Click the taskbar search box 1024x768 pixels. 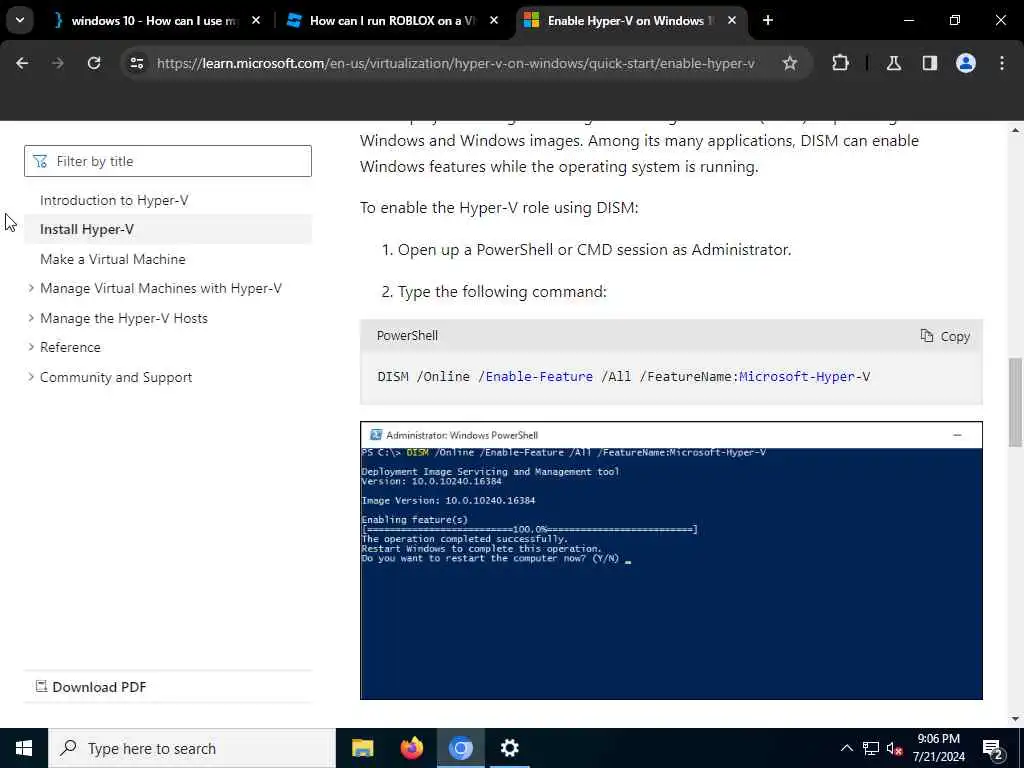(x=191, y=748)
